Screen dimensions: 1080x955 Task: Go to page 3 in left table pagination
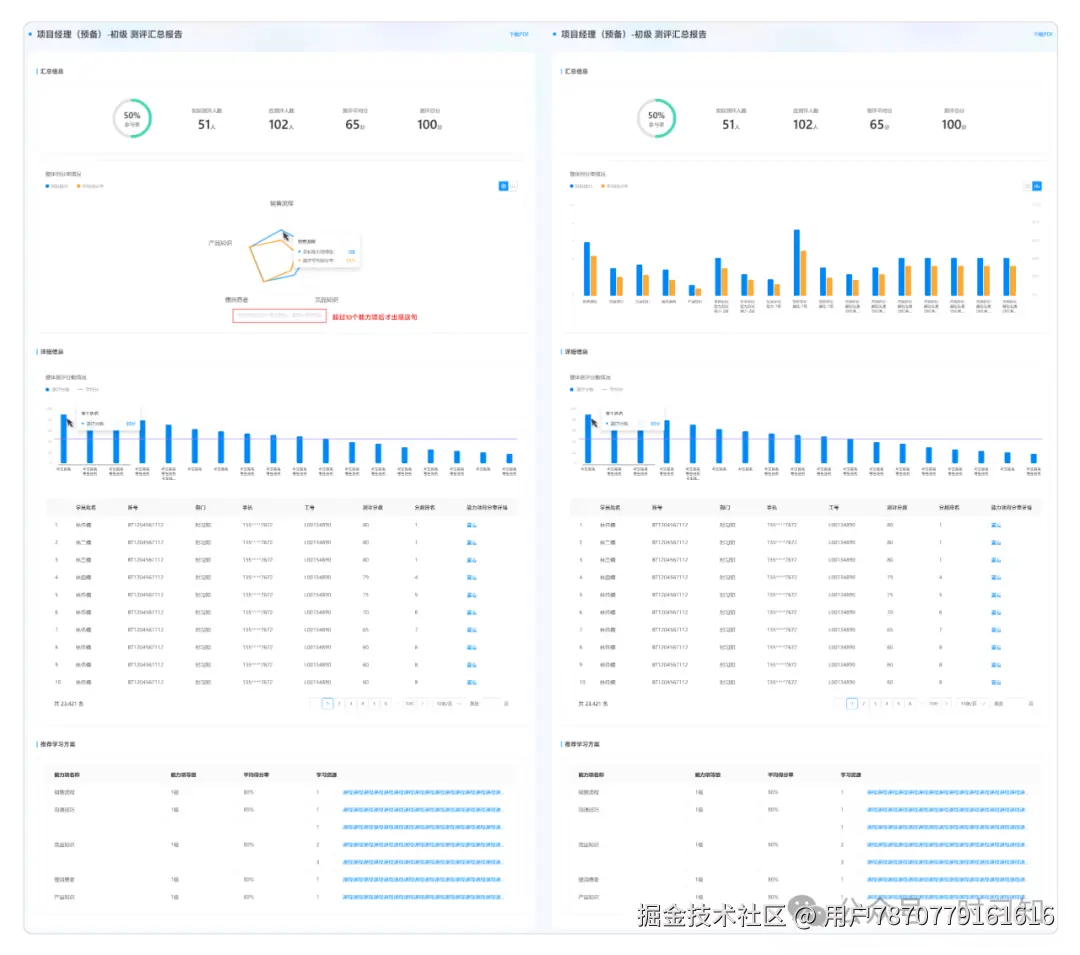(x=351, y=704)
